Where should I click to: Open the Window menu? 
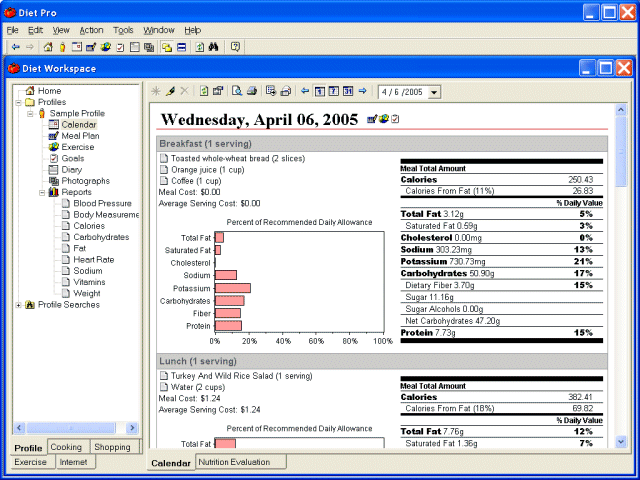pos(159,30)
